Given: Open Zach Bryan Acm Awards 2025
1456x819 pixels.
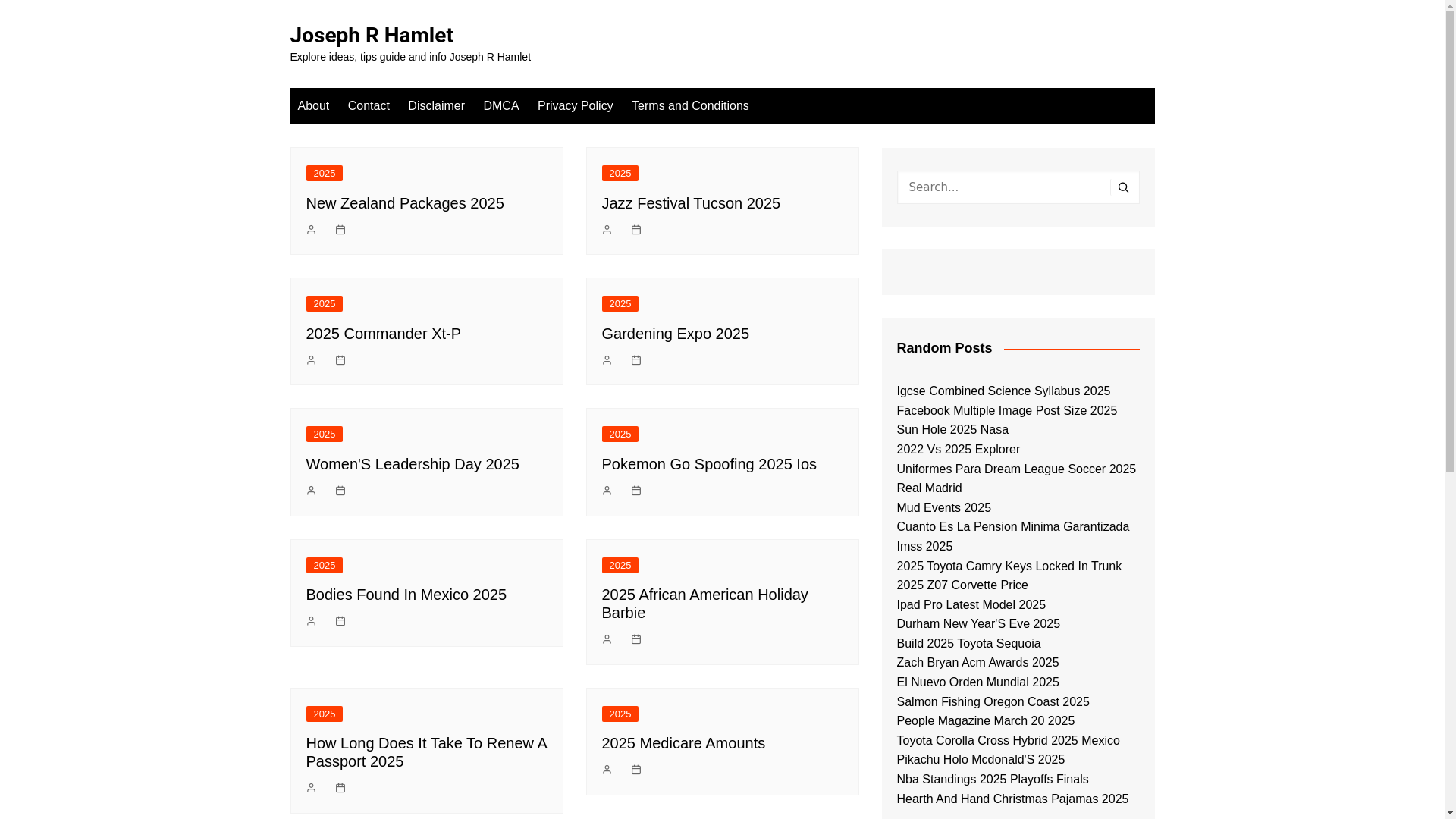Looking at the screenshot, I should tap(977, 663).
